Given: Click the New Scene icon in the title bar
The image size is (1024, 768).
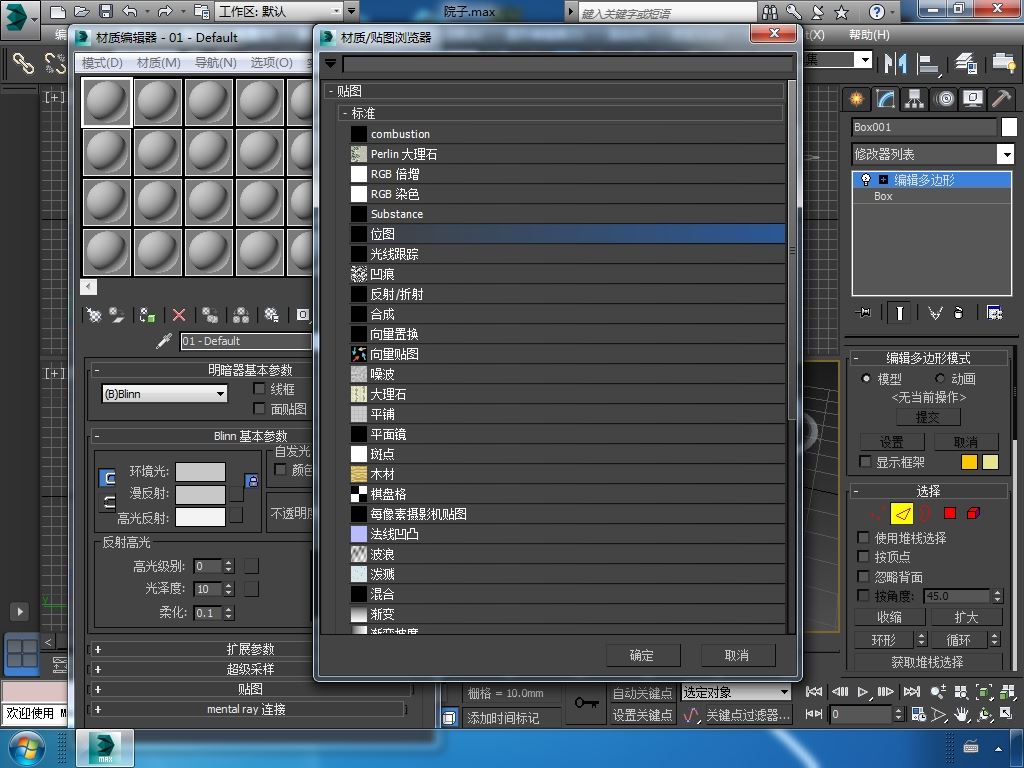Looking at the screenshot, I should [57, 11].
